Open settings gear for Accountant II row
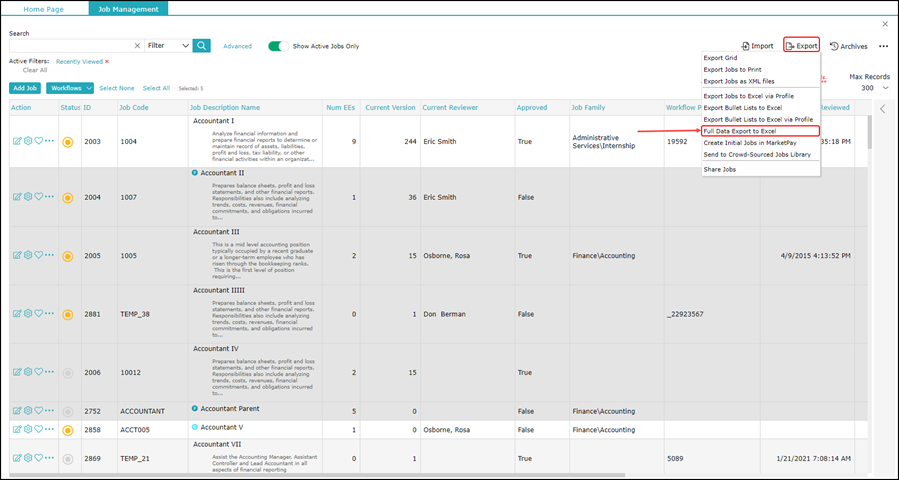 [28, 197]
